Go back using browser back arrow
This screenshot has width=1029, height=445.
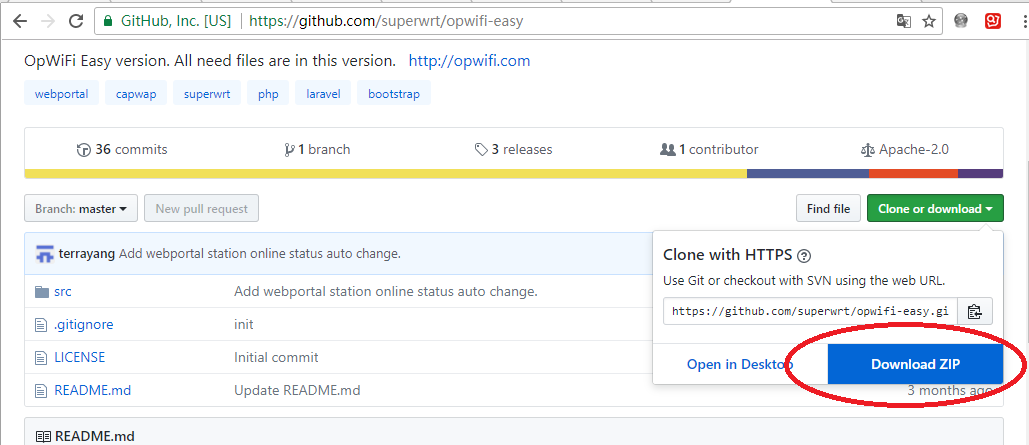point(19,21)
